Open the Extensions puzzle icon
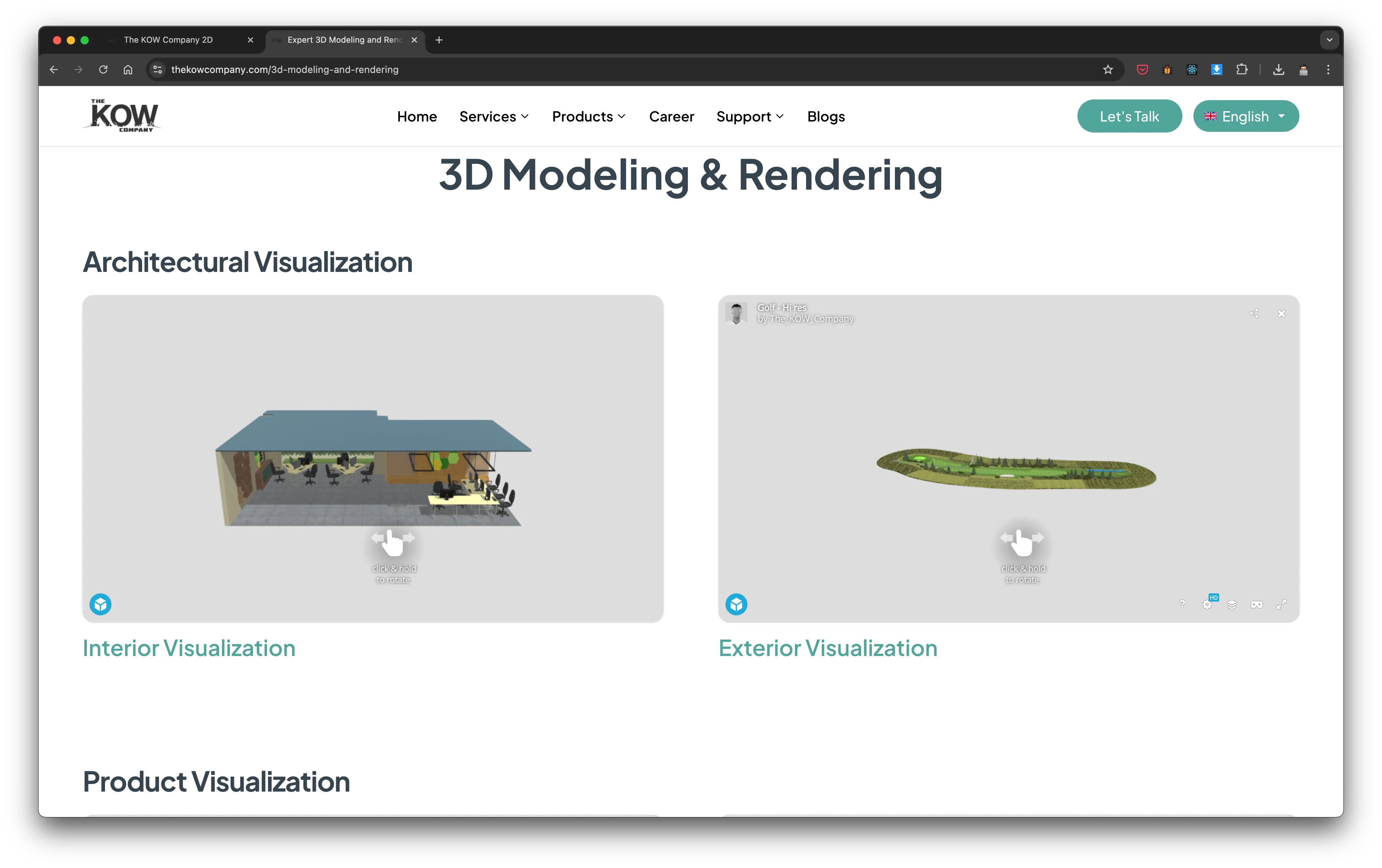 tap(1242, 70)
